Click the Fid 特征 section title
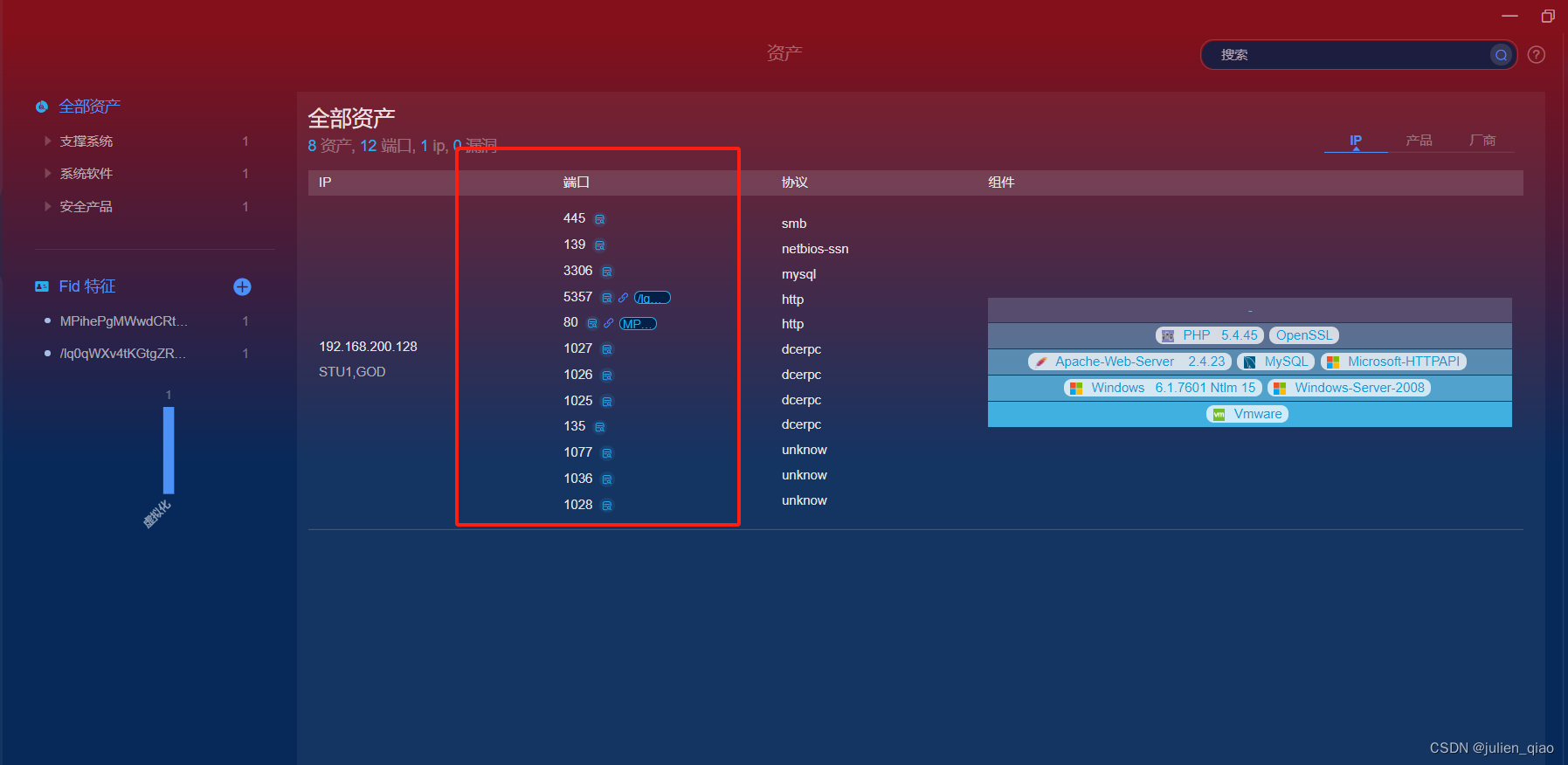Viewport: 1568px width, 765px height. [x=87, y=286]
